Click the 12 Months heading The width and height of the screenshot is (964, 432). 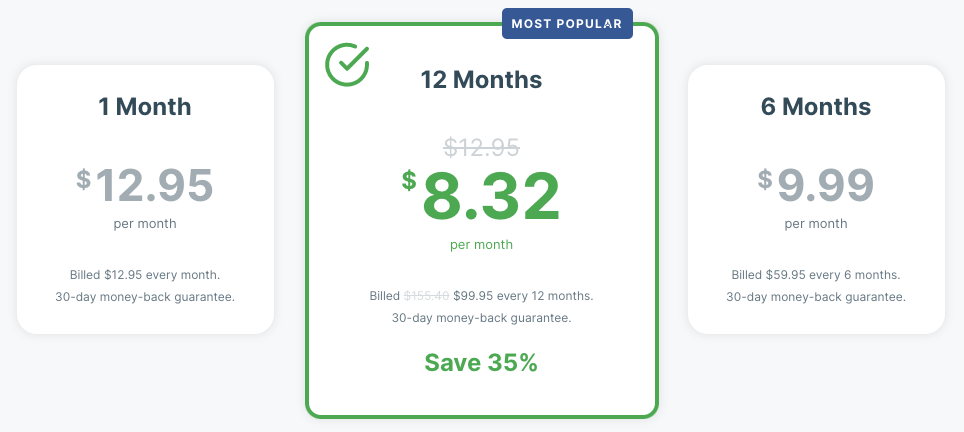tap(481, 79)
